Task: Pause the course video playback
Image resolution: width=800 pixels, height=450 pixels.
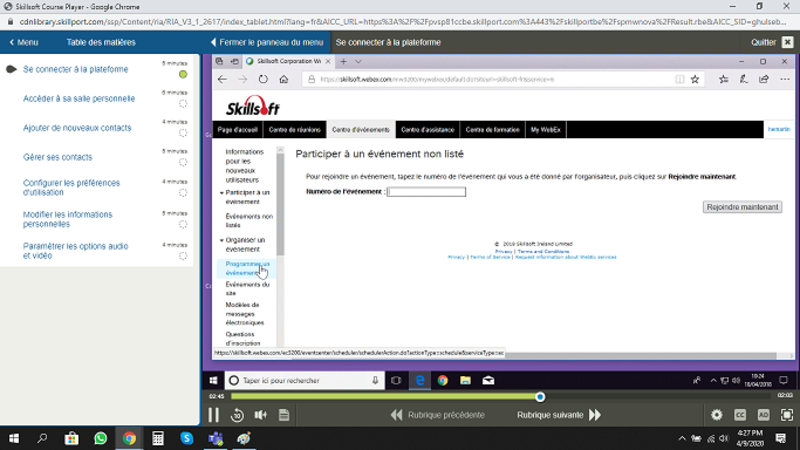Action: point(213,415)
